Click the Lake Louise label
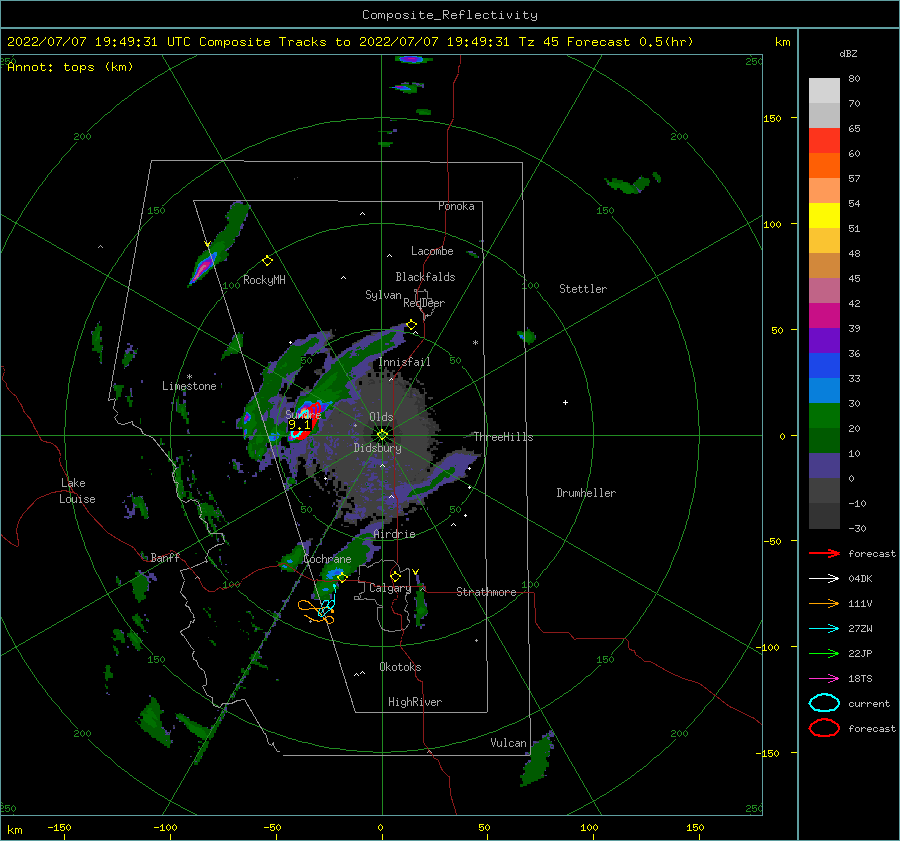Viewport: 900px width, 841px height. (77, 491)
